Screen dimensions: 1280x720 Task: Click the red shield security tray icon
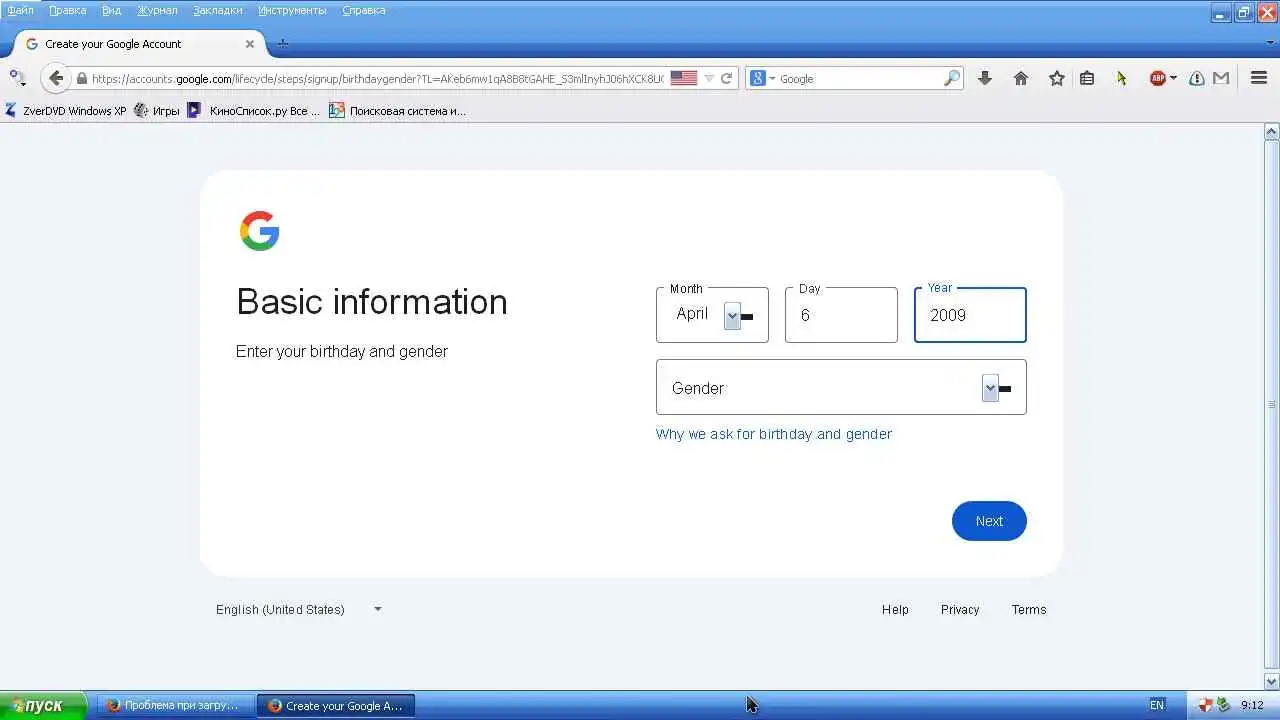tap(1206, 705)
